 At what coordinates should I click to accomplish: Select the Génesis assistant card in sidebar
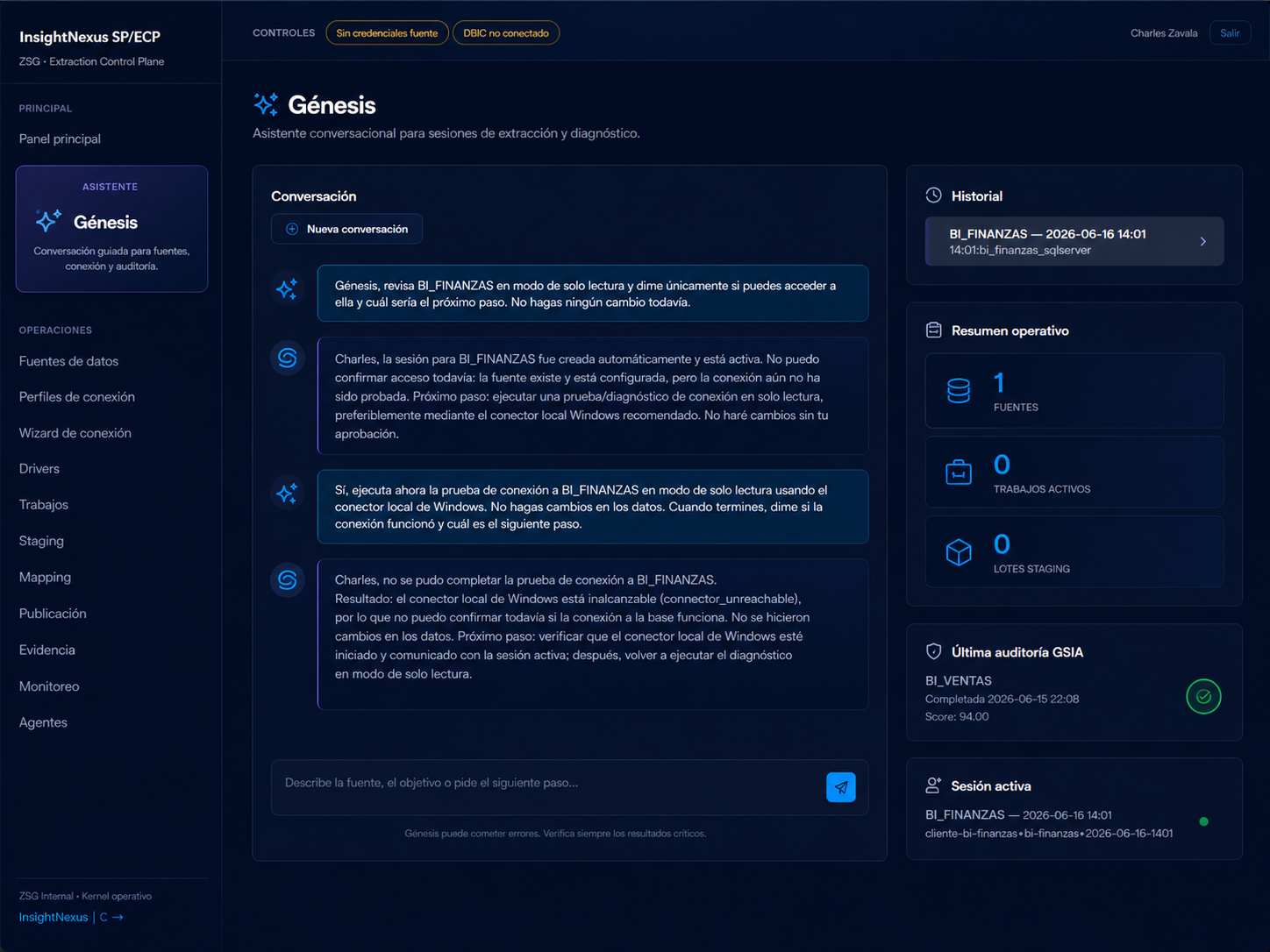coord(111,229)
